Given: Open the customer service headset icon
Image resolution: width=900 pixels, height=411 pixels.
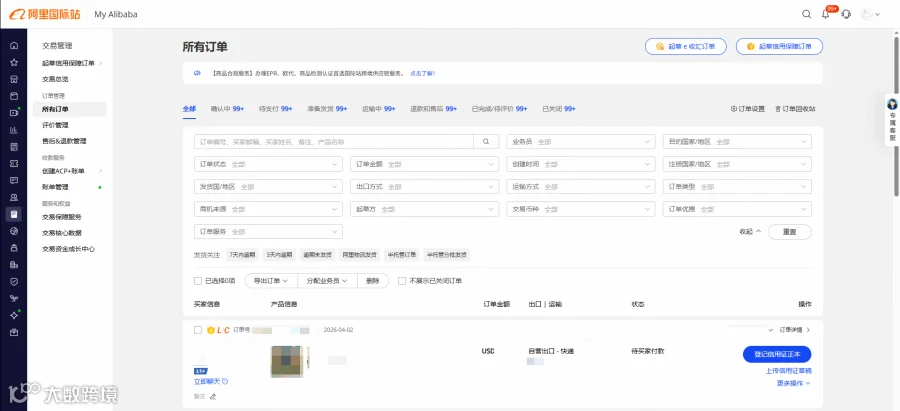Looking at the screenshot, I should tap(846, 14).
